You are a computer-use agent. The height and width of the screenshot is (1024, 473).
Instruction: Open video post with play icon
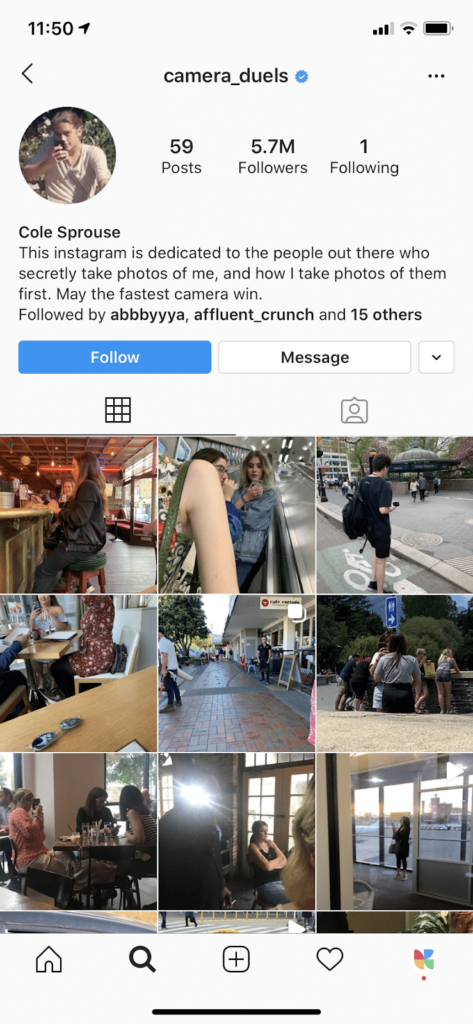coord(395,831)
